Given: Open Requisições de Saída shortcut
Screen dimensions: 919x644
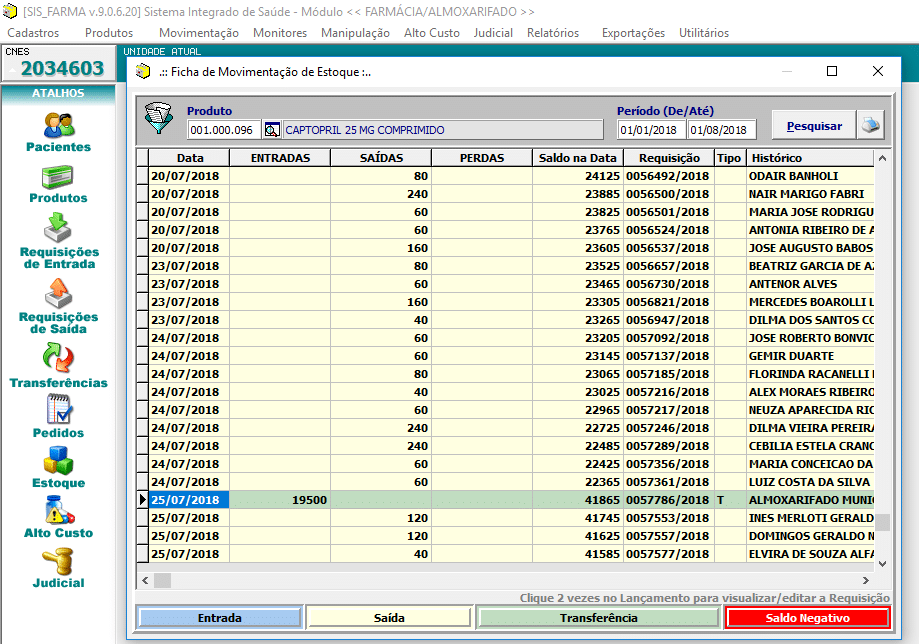Looking at the screenshot, I should (58, 294).
